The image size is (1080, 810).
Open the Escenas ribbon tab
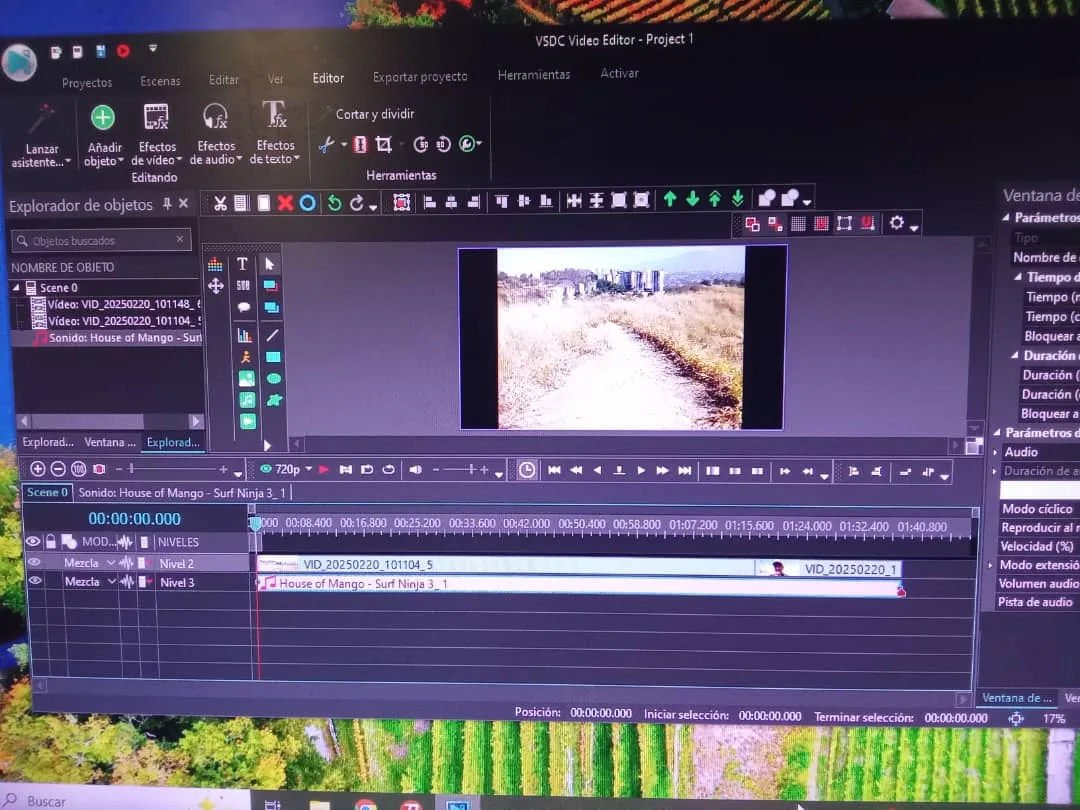pyautogui.click(x=160, y=81)
